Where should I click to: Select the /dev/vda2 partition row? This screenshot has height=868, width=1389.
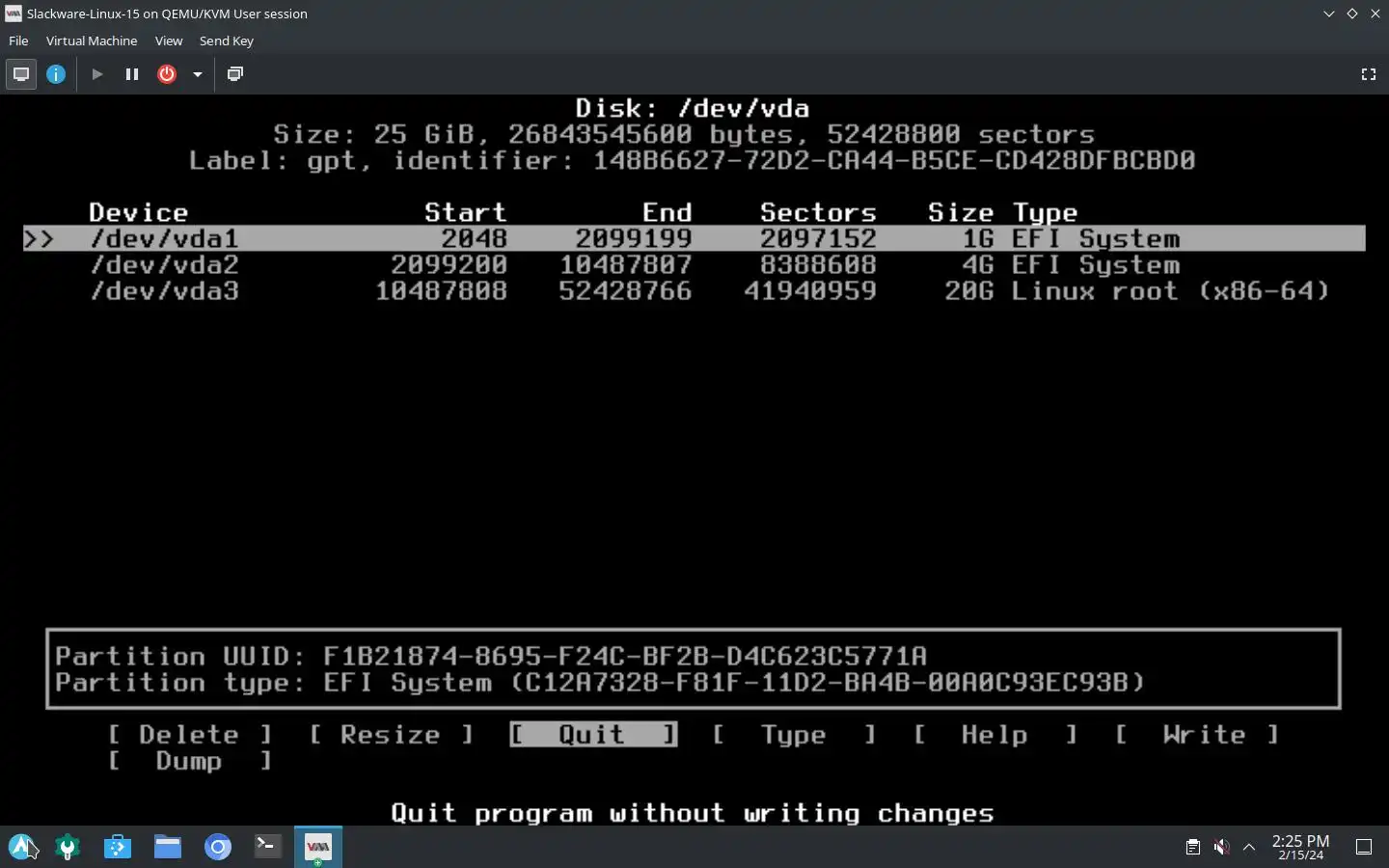tap(694, 264)
